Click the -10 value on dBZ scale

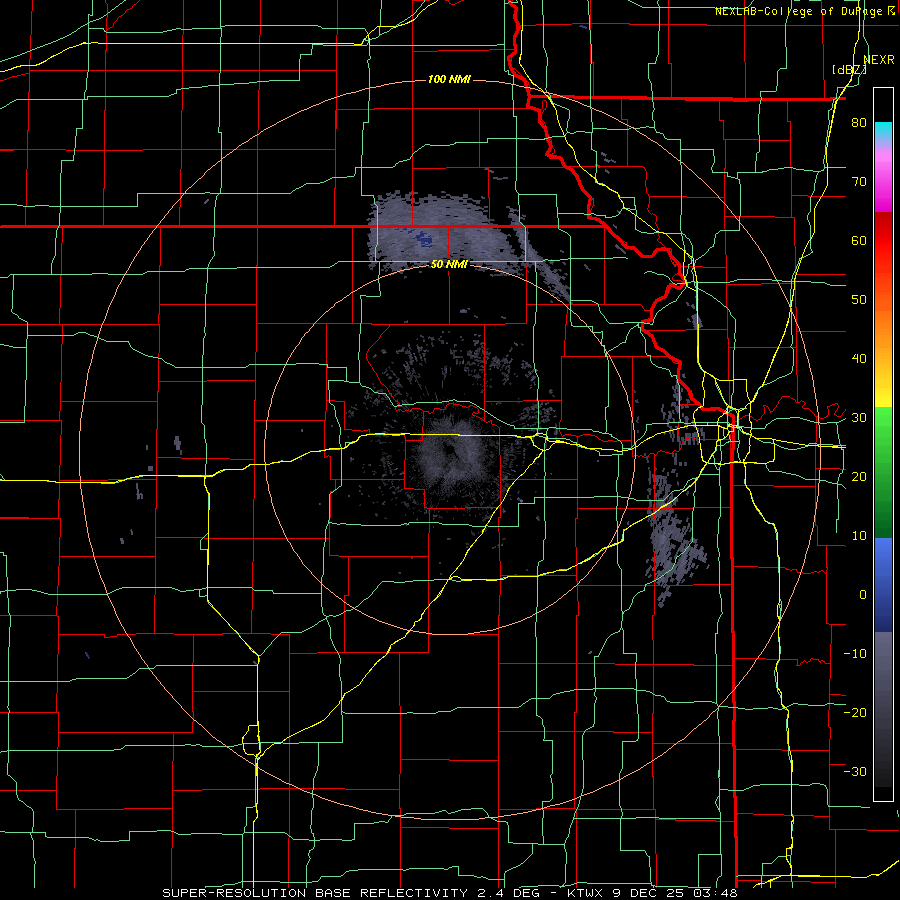pyautogui.click(x=855, y=653)
